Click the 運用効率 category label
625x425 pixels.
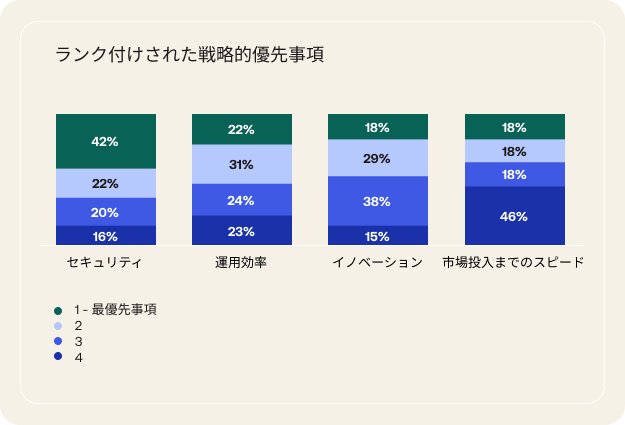[241, 263]
